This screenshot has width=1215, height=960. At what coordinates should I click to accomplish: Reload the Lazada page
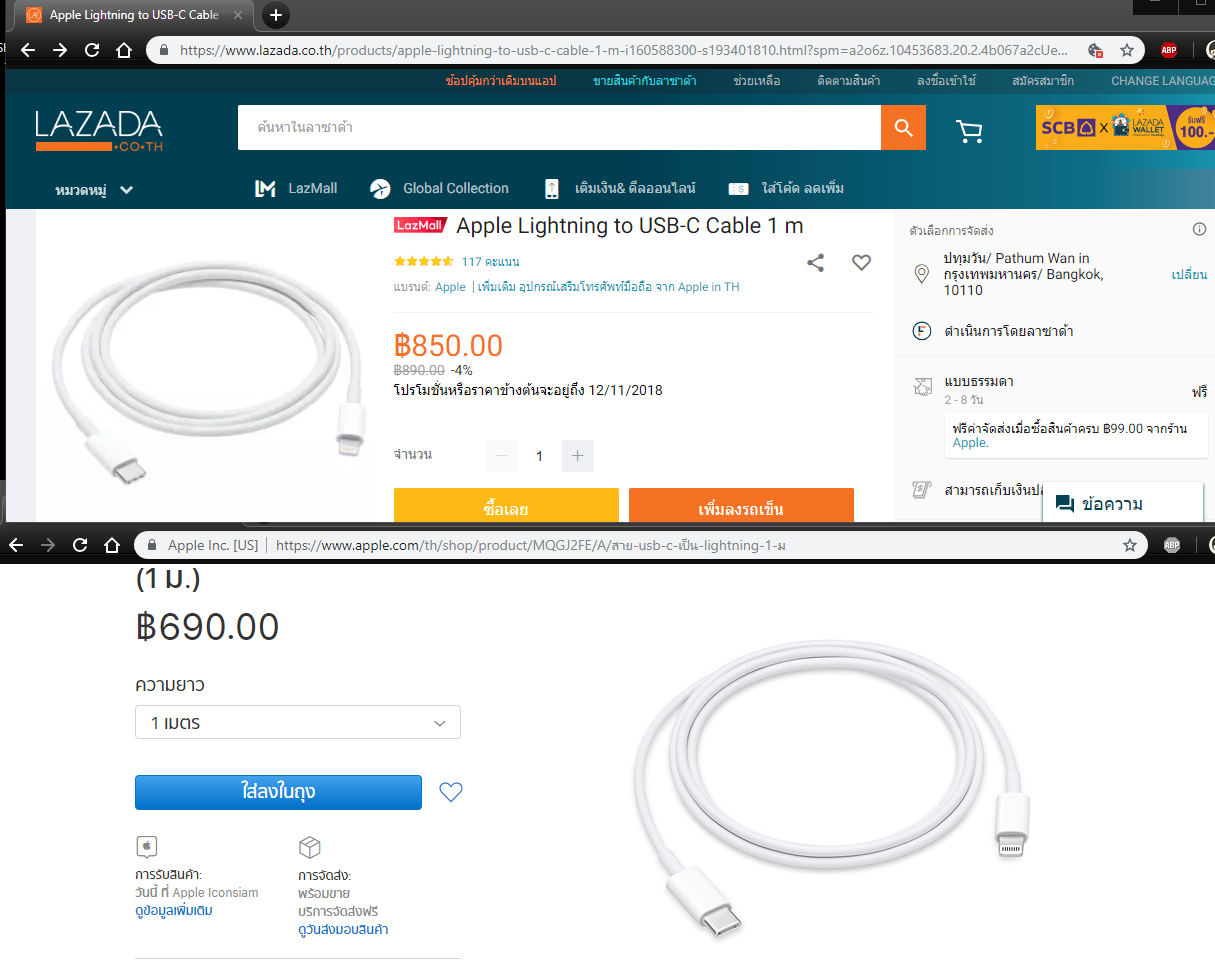click(92, 50)
